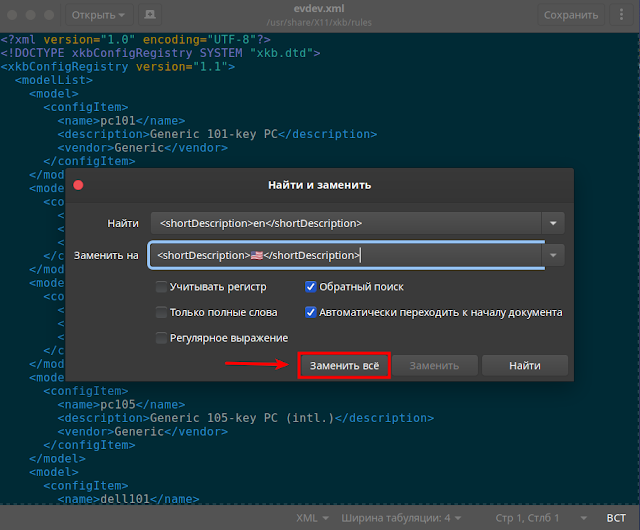Click the Заменить всё button

click(x=344, y=365)
